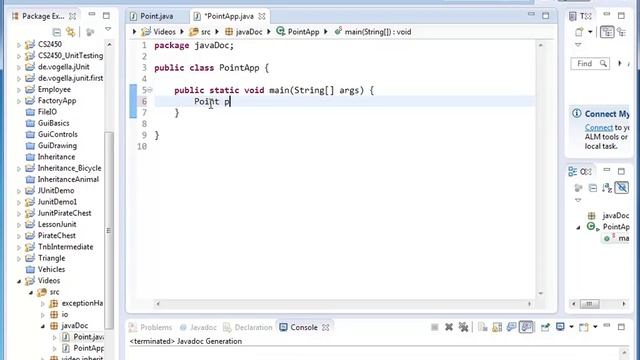The height and width of the screenshot is (360, 640).
Task: Select the GuiControls project
Action: (x=57, y=134)
